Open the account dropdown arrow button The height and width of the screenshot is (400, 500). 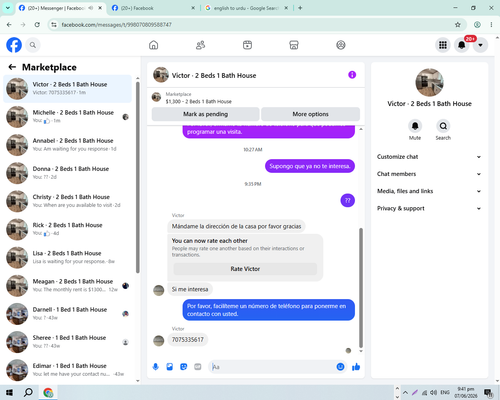coord(480,45)
